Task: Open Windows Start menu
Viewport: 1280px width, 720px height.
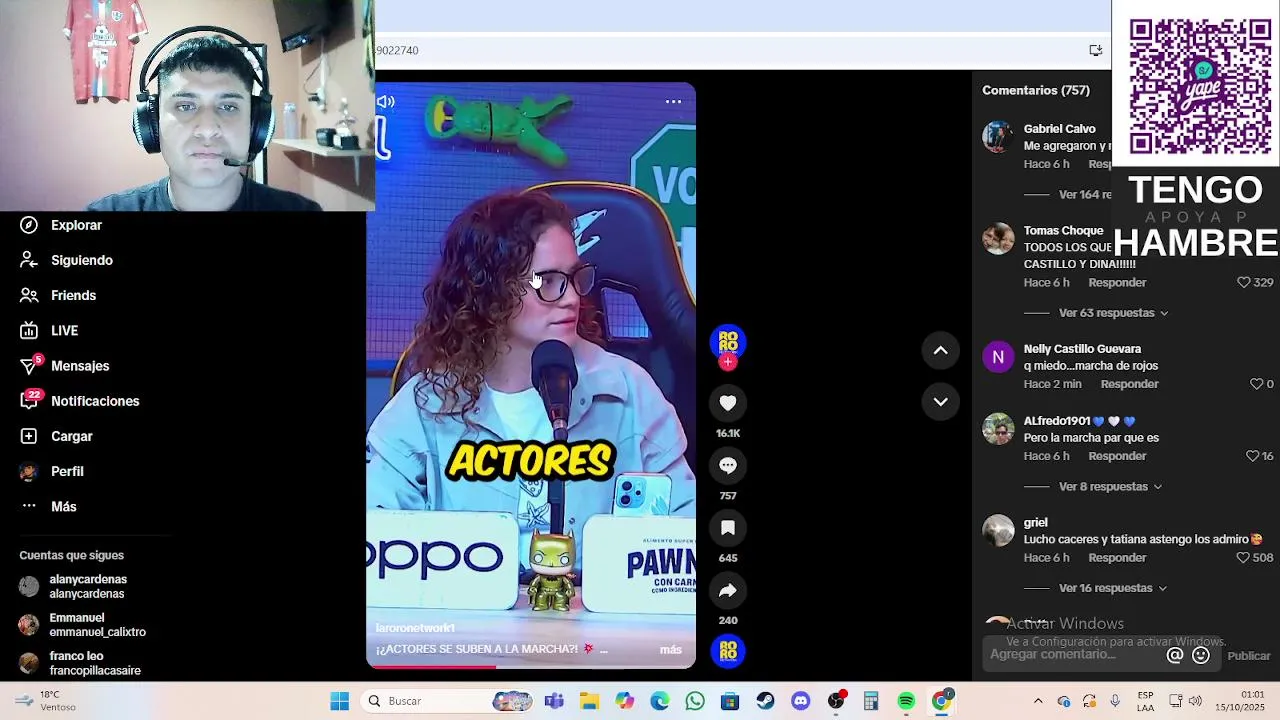Action: coord(340,701)
